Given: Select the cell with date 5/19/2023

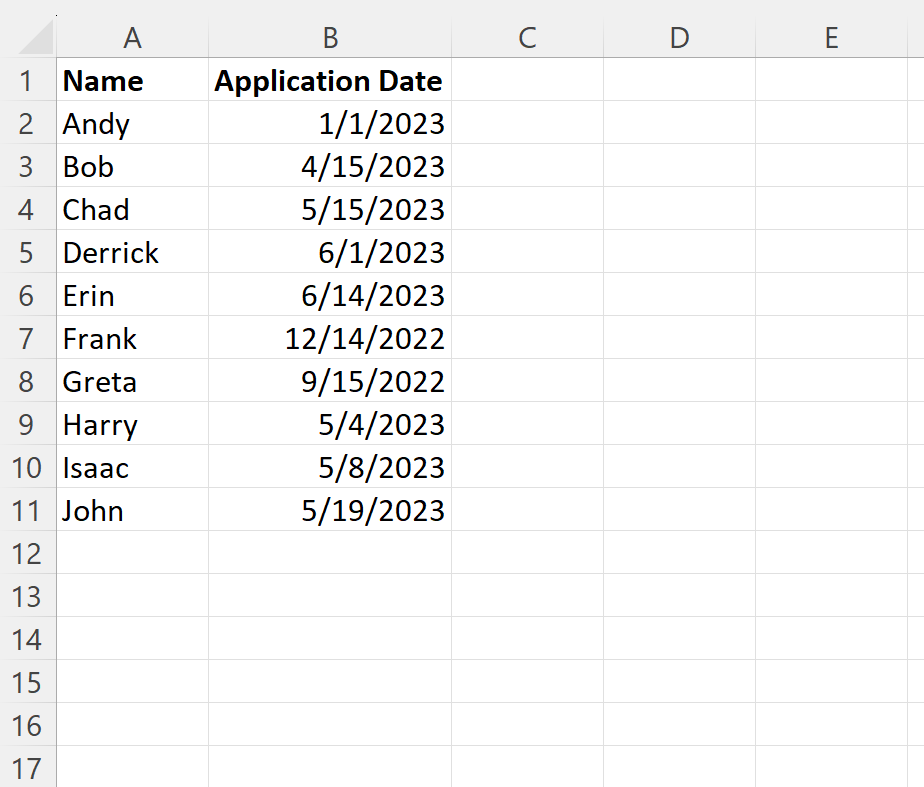Looking at the screenshot, I should [330, 510].
